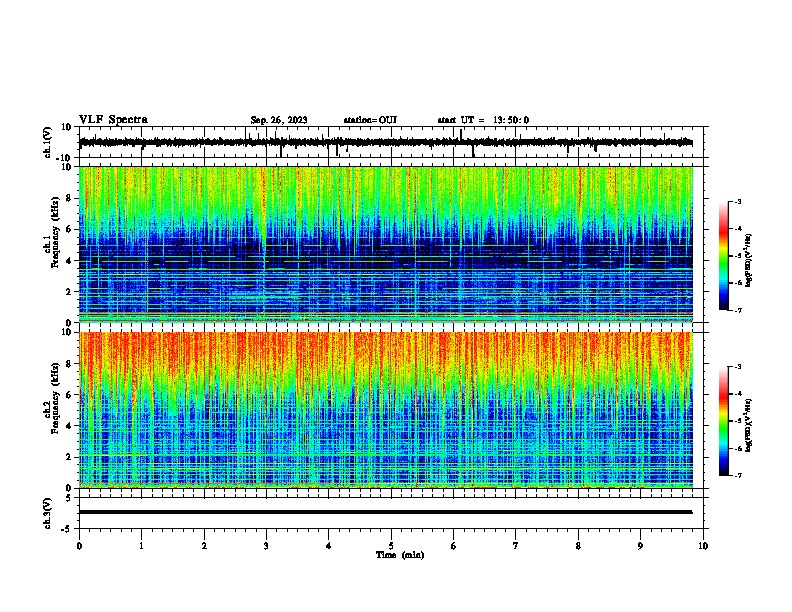Click time axis tick label "2"

coord(204,546)
